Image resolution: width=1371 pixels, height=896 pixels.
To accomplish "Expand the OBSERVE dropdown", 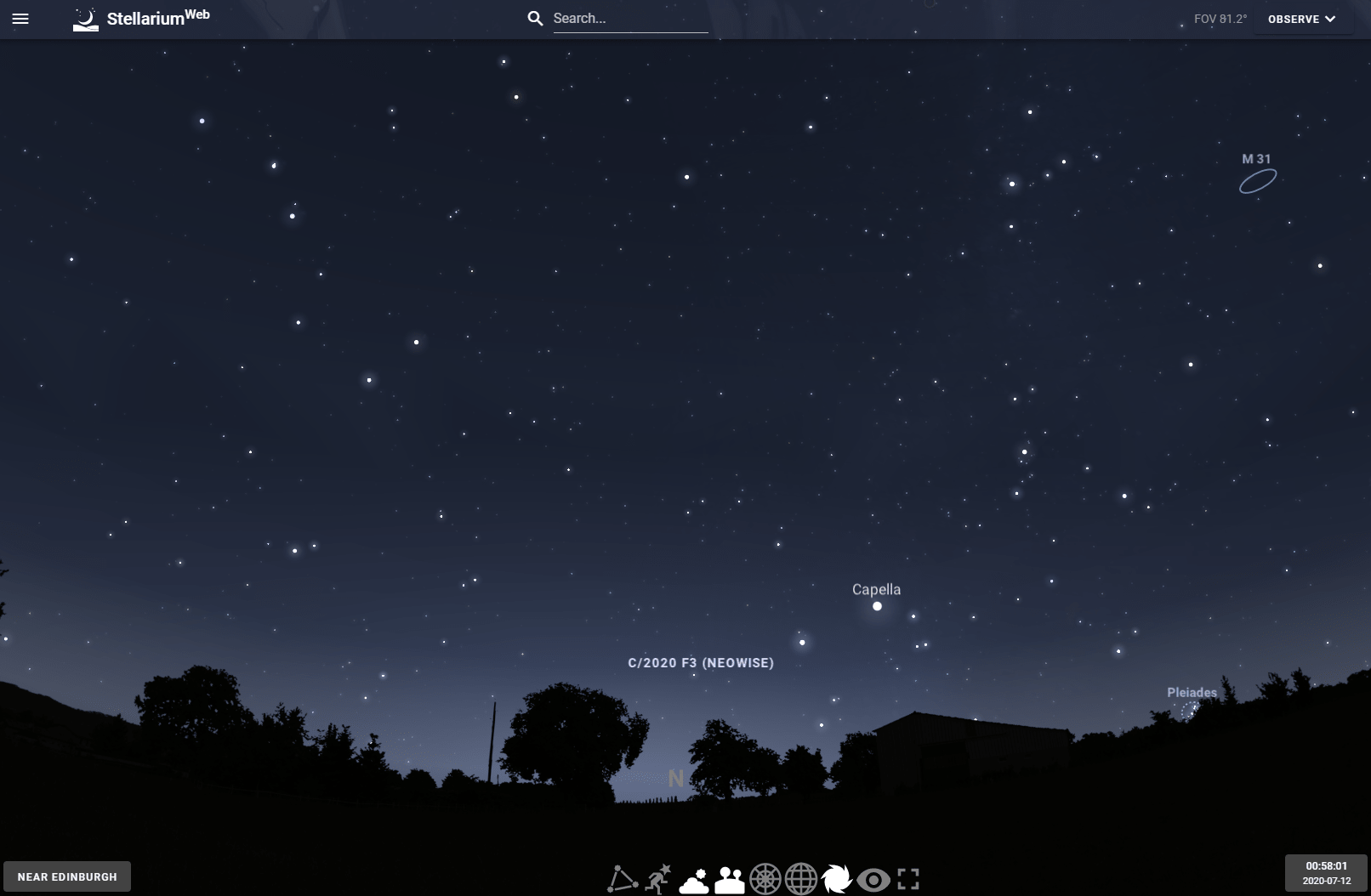I will click(x=1302, y=19).
